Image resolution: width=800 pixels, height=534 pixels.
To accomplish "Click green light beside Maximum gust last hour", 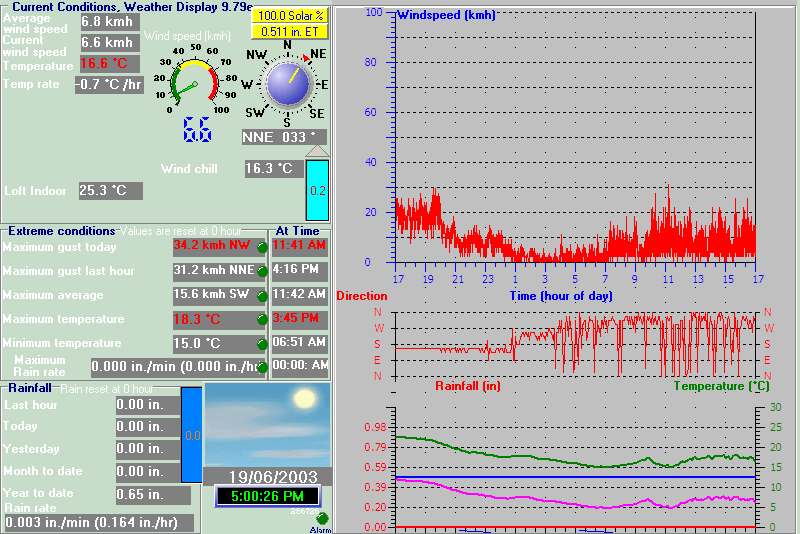I will (x=263, y=272).
